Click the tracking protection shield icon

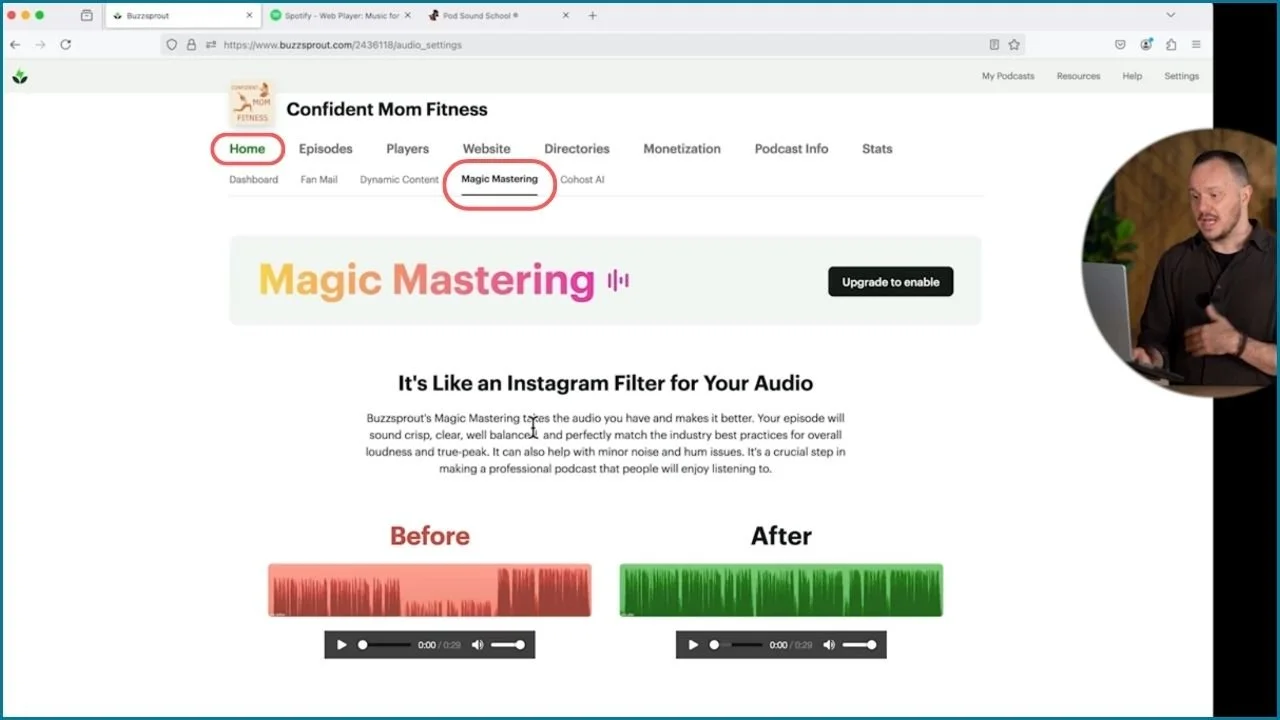pyautogui.click(x=172, y=44)
